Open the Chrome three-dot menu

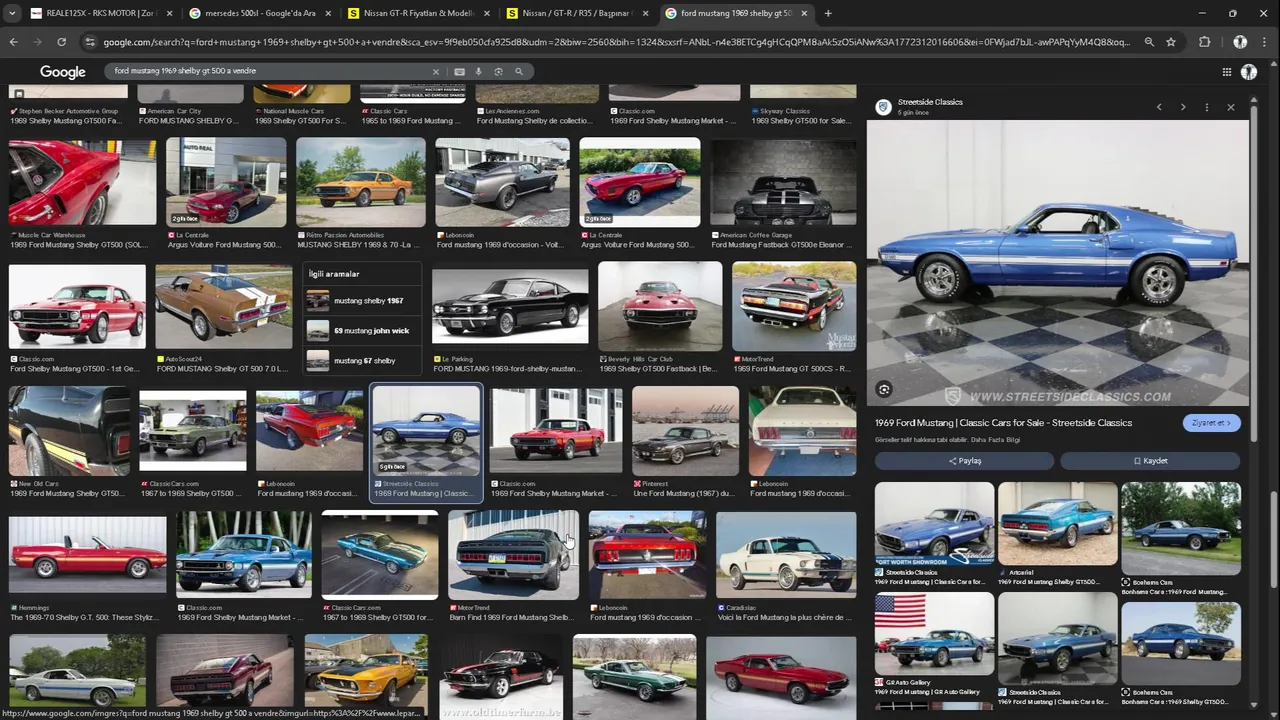[x=1266, y=42]
